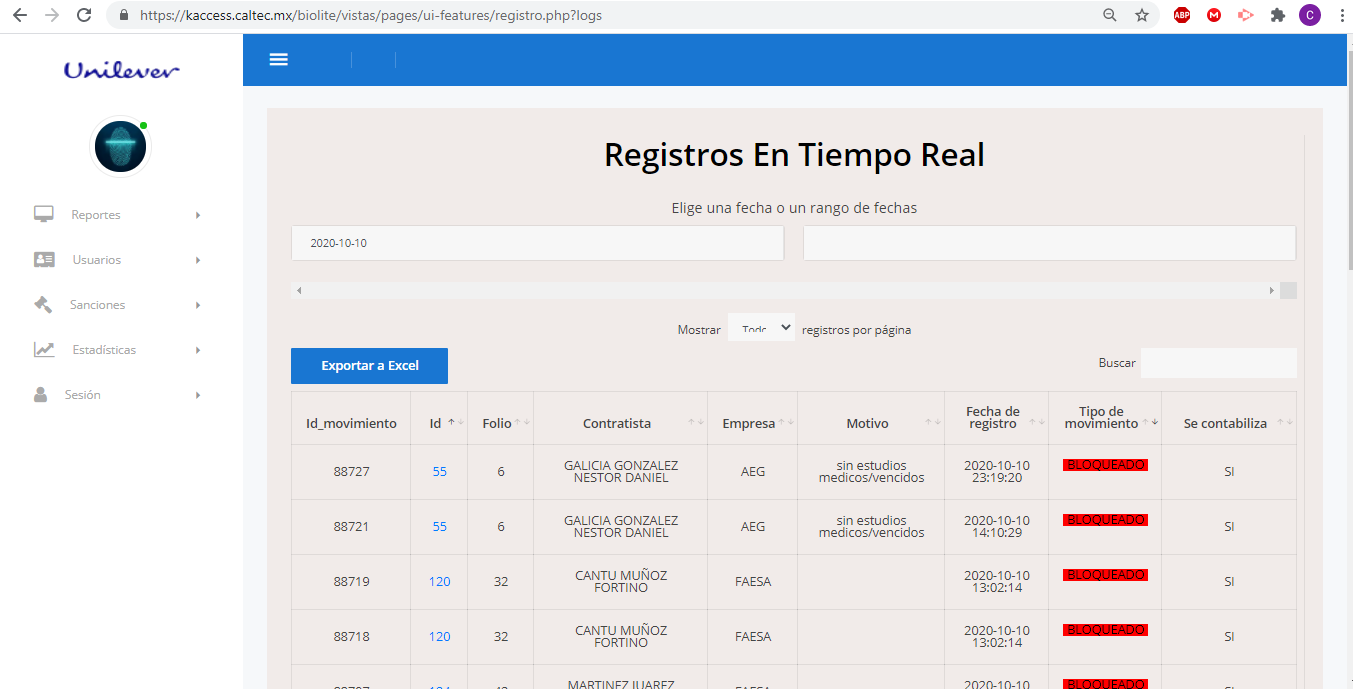Open the purple C profile avatar

point(1309,15)
